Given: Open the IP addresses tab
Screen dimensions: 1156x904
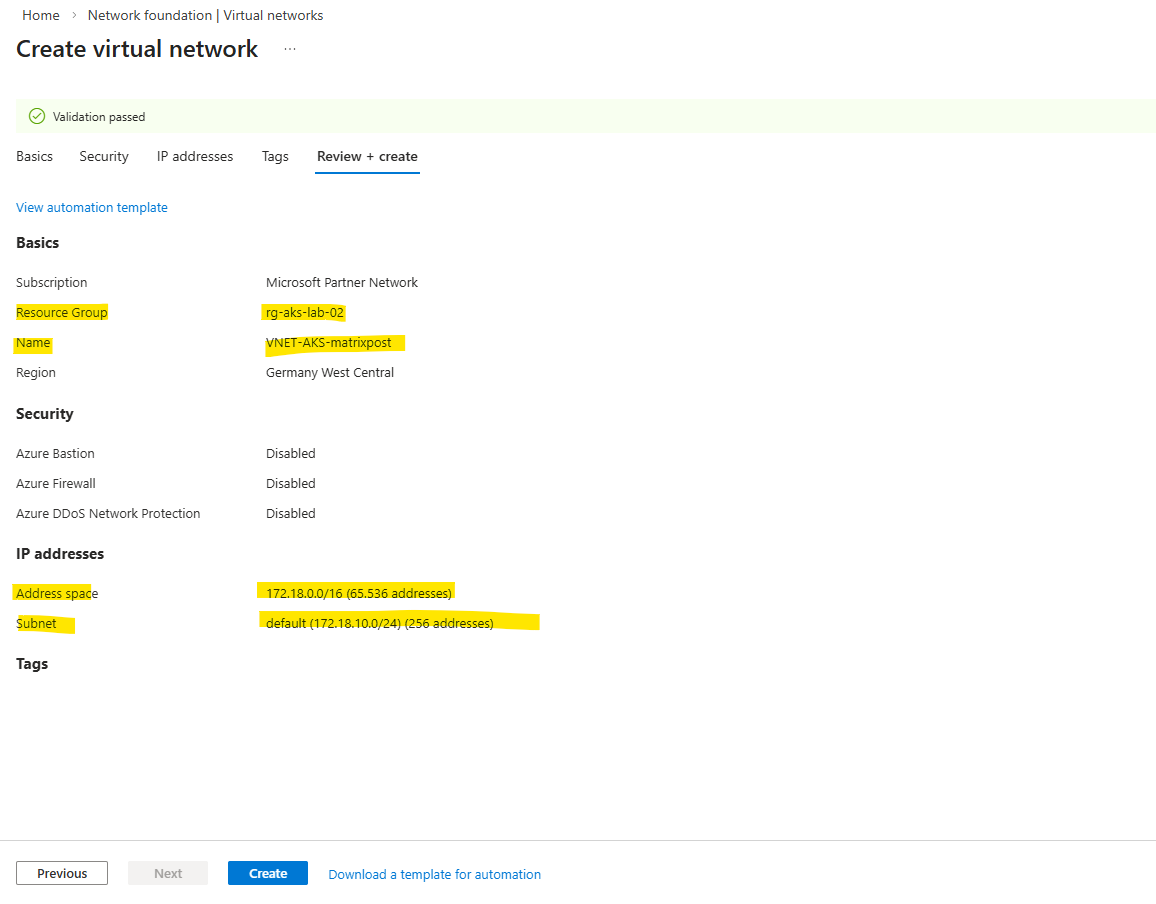Looking at the screenshot, I should click(x=195, y=157).
